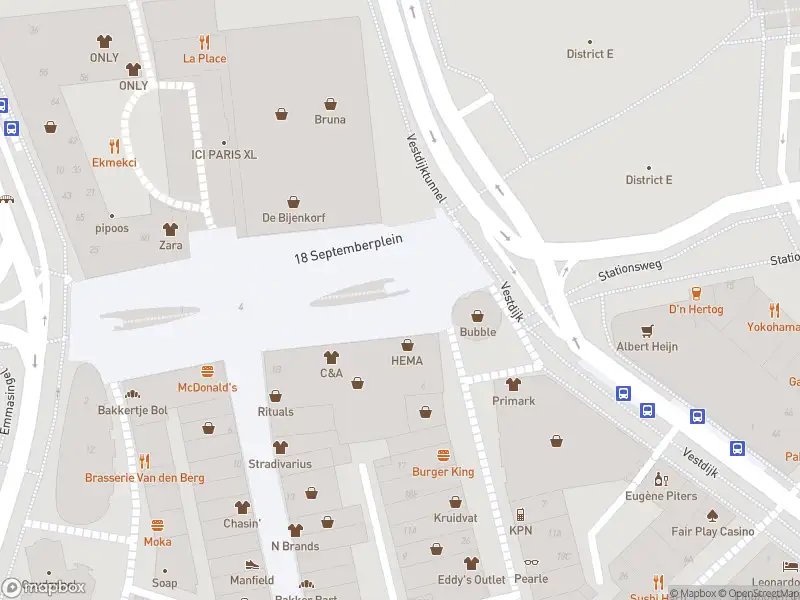The width and height of the screenshot is (800, 600).
Task: Click the Burger King burger icon
Action: pos(443,455)
